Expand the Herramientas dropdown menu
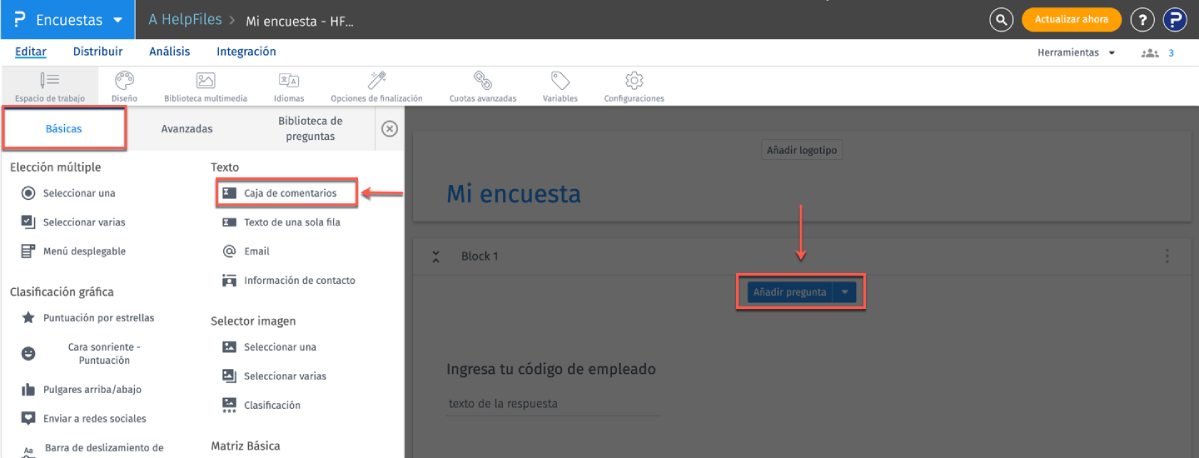1199x458 pixels. [1076, 53]
